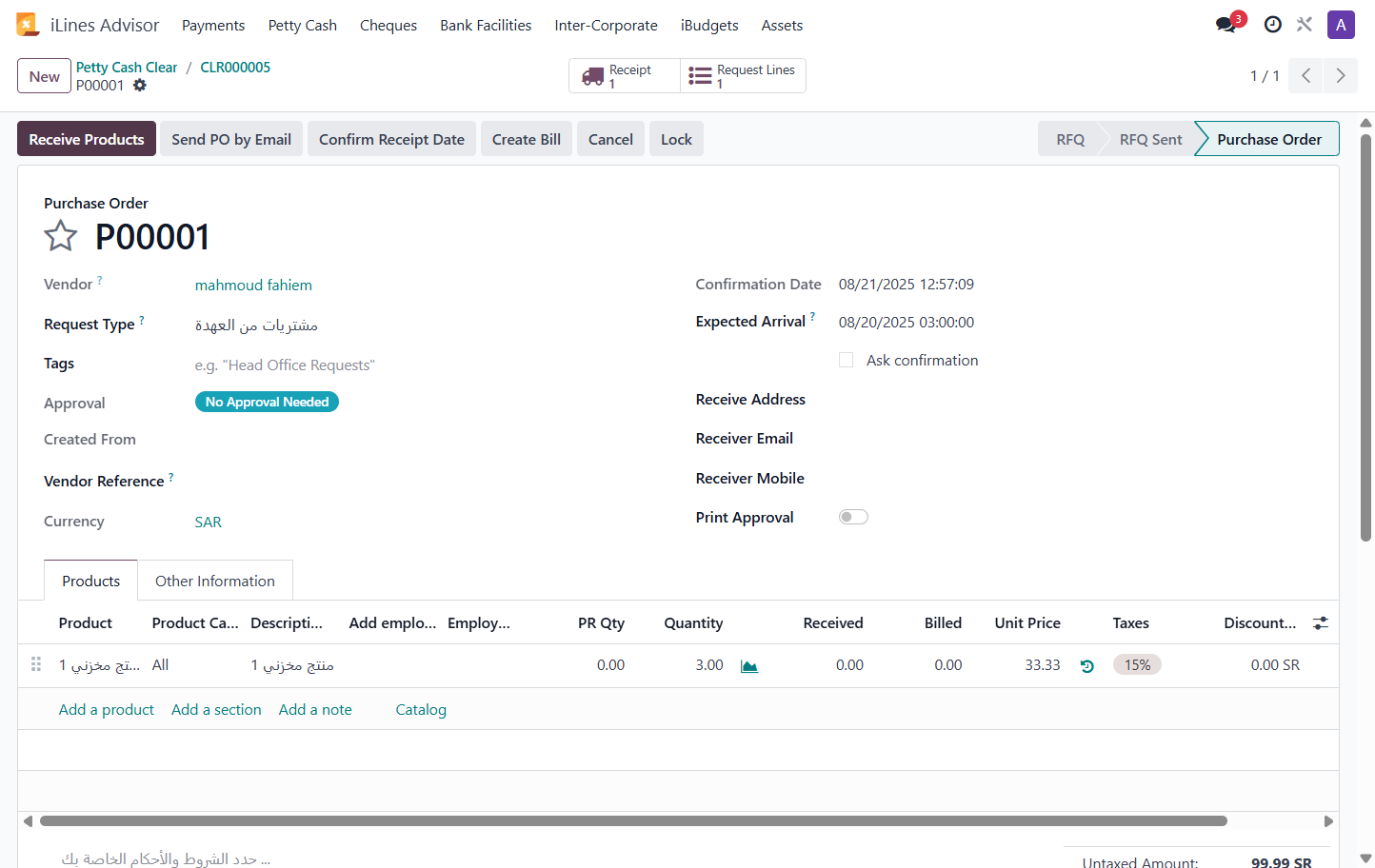The height and width of the screenshot is (868, 1375).
Task: Click the Add a product link
Action: point(107,710)
